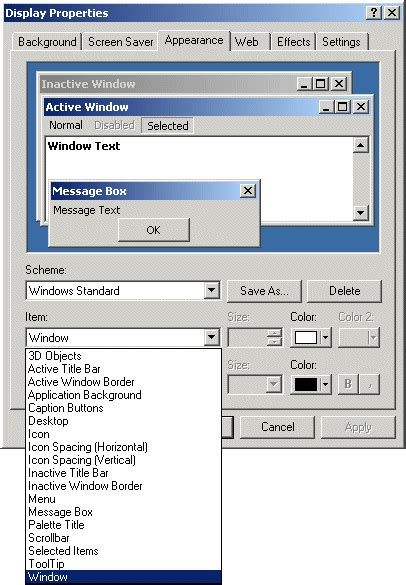406x585 pixels.
Task: Collapse the Item dropdown arrow
Action: (212, 338)
